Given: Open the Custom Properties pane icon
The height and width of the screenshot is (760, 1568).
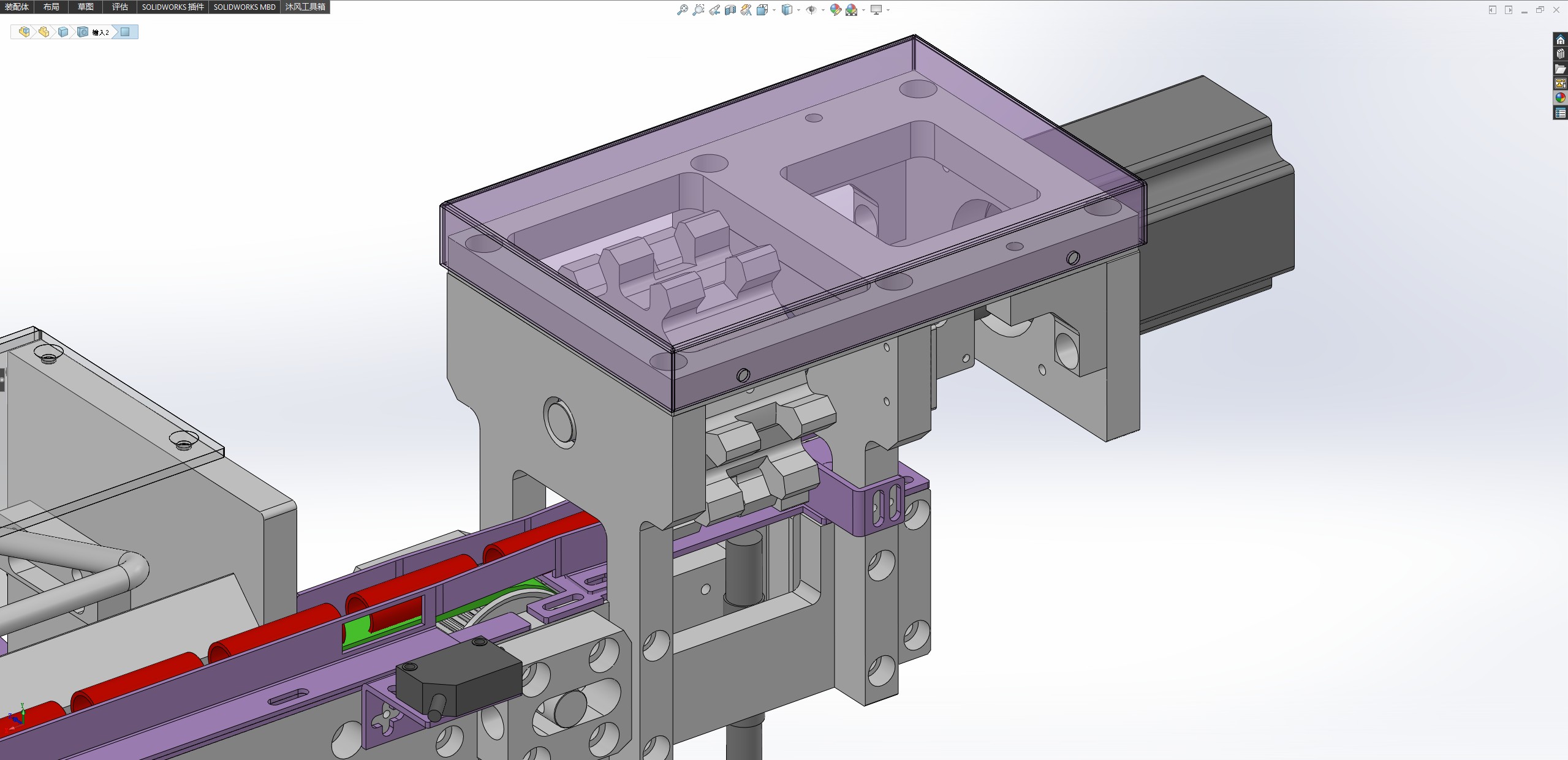Looking at the screenshot, I should 1560,113.
